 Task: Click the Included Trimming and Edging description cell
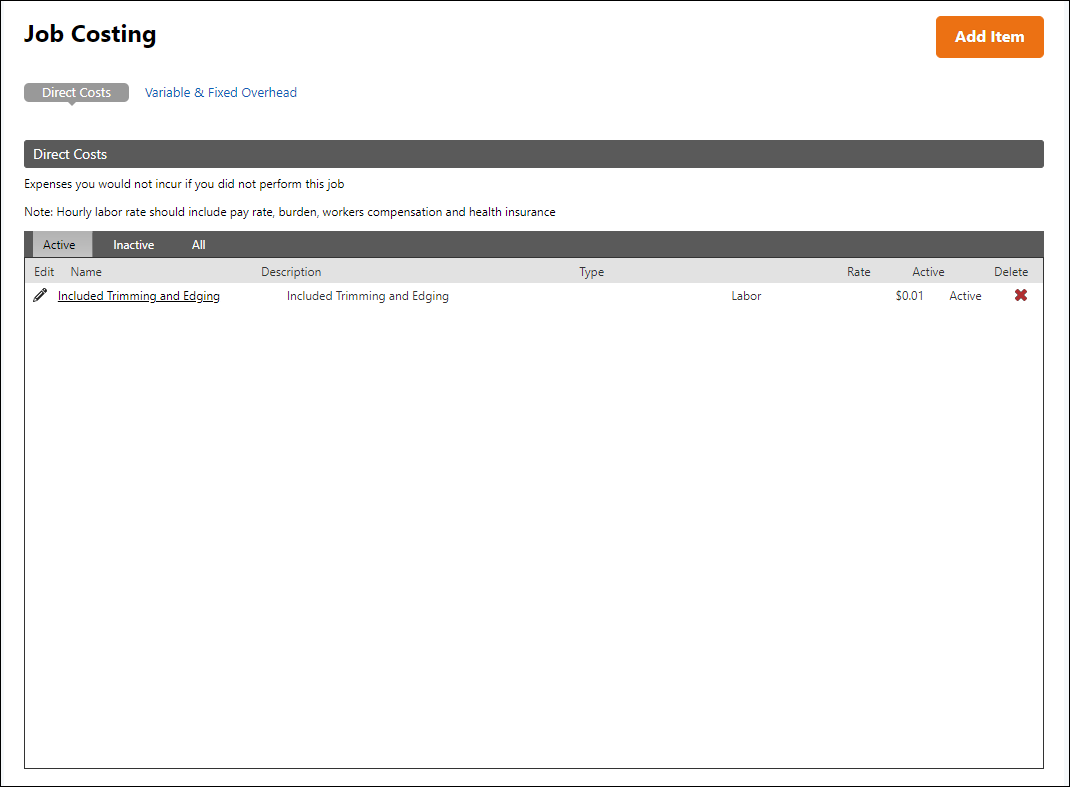(368, 296)
